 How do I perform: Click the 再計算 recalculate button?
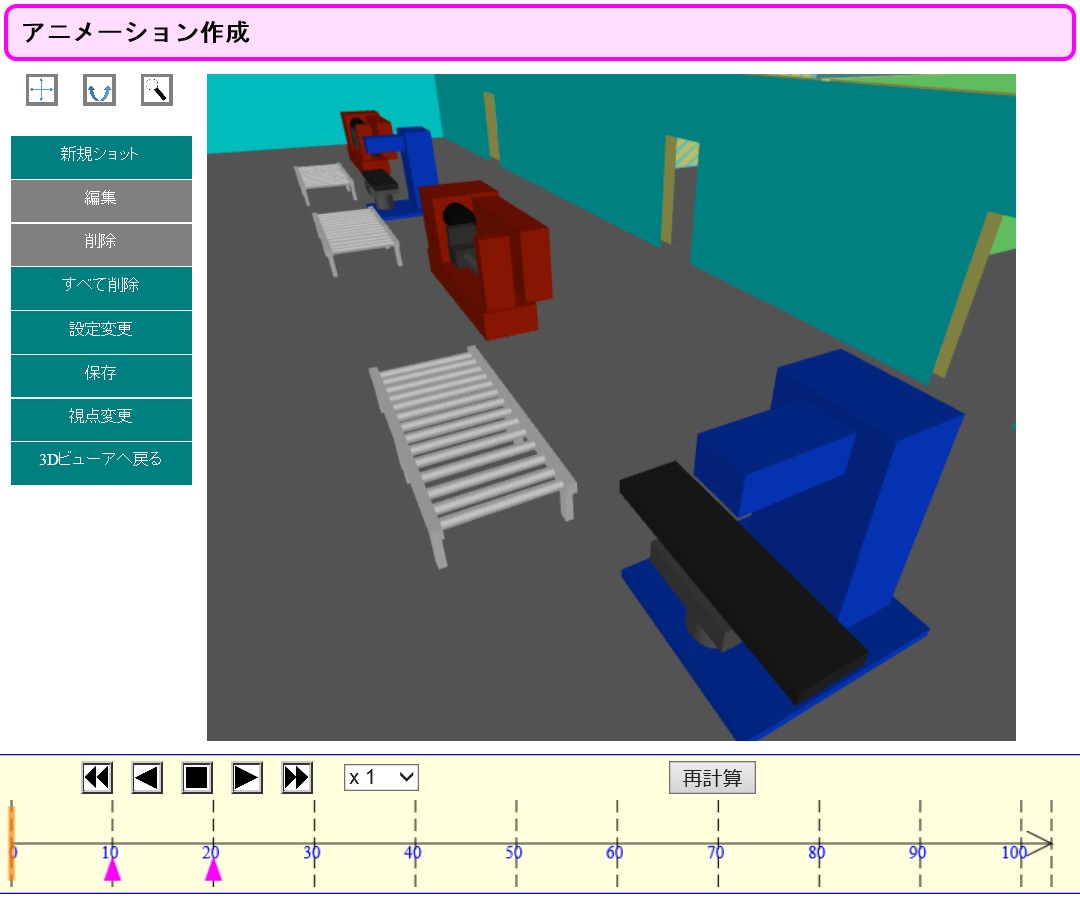coord(712,778)
